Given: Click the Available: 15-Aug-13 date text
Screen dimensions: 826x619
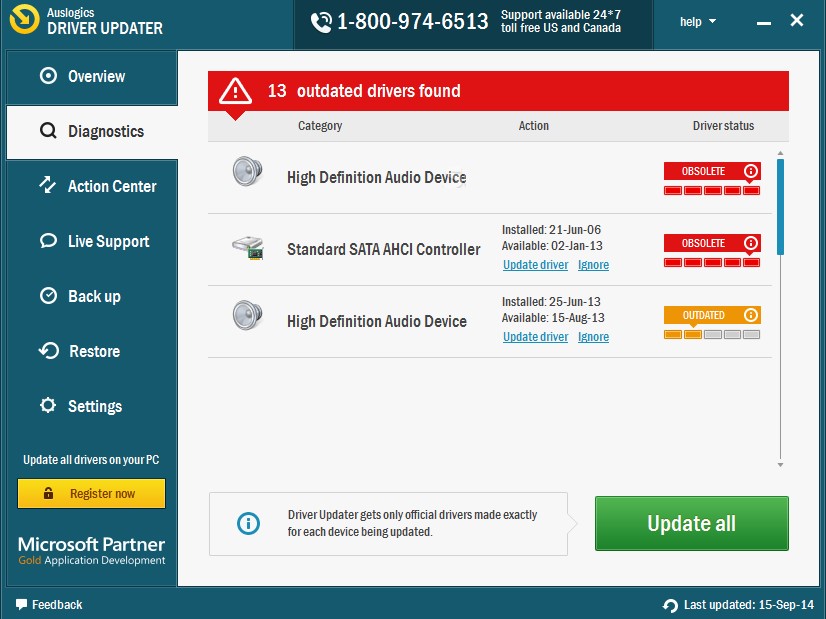Looking at the screenshot, I should click(553, 318).
